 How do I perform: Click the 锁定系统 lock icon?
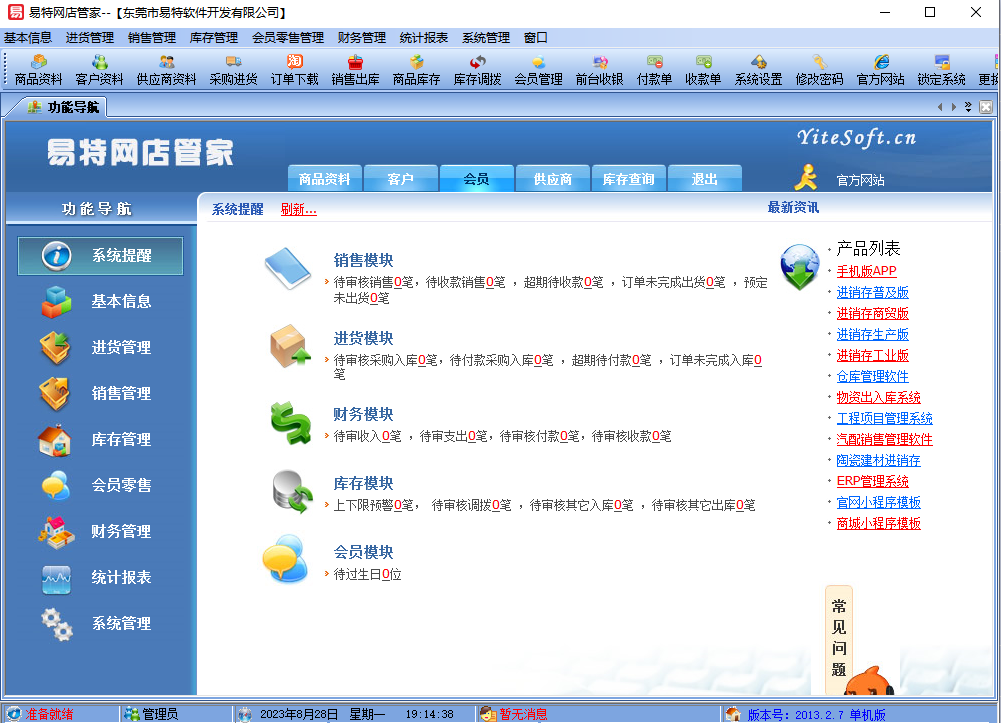tap(940, 70)
